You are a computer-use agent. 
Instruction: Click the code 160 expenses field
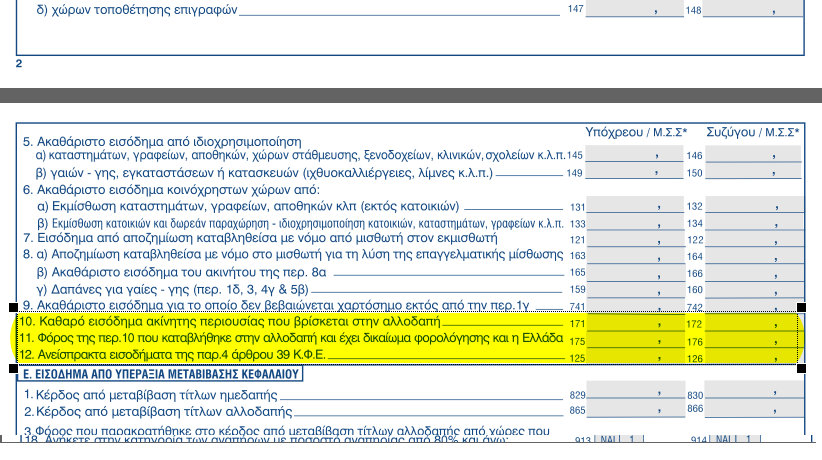[754, 289]
